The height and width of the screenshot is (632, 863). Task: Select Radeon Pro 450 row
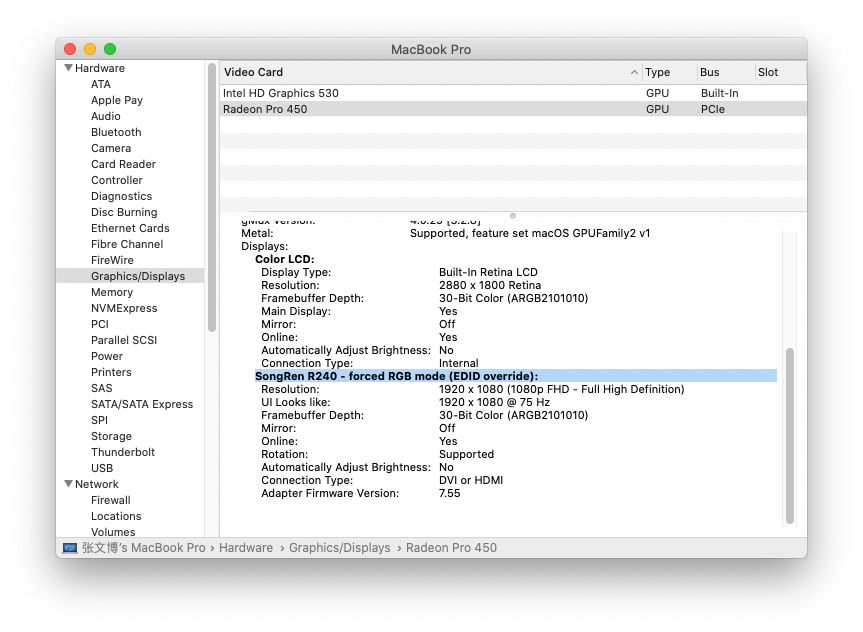513,109
